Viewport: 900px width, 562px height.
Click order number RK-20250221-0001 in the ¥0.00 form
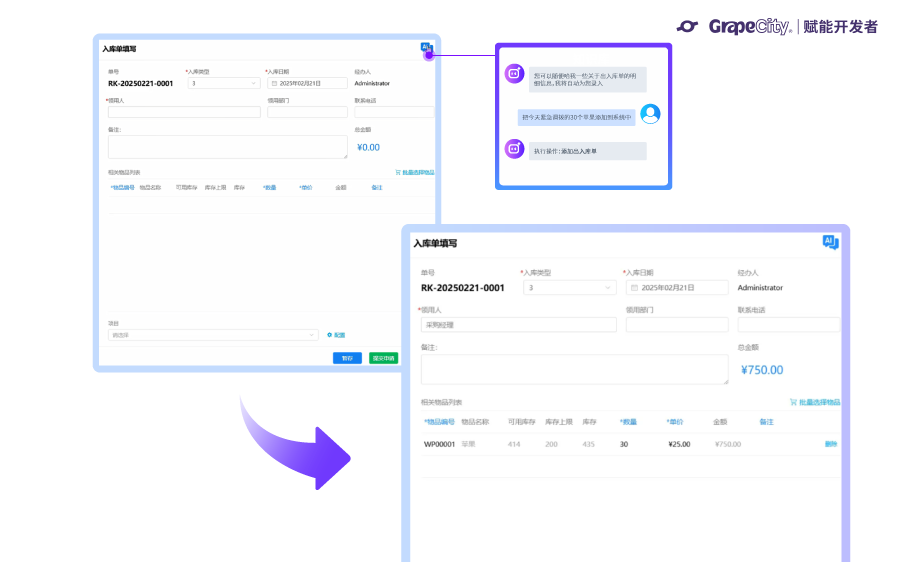141,83
